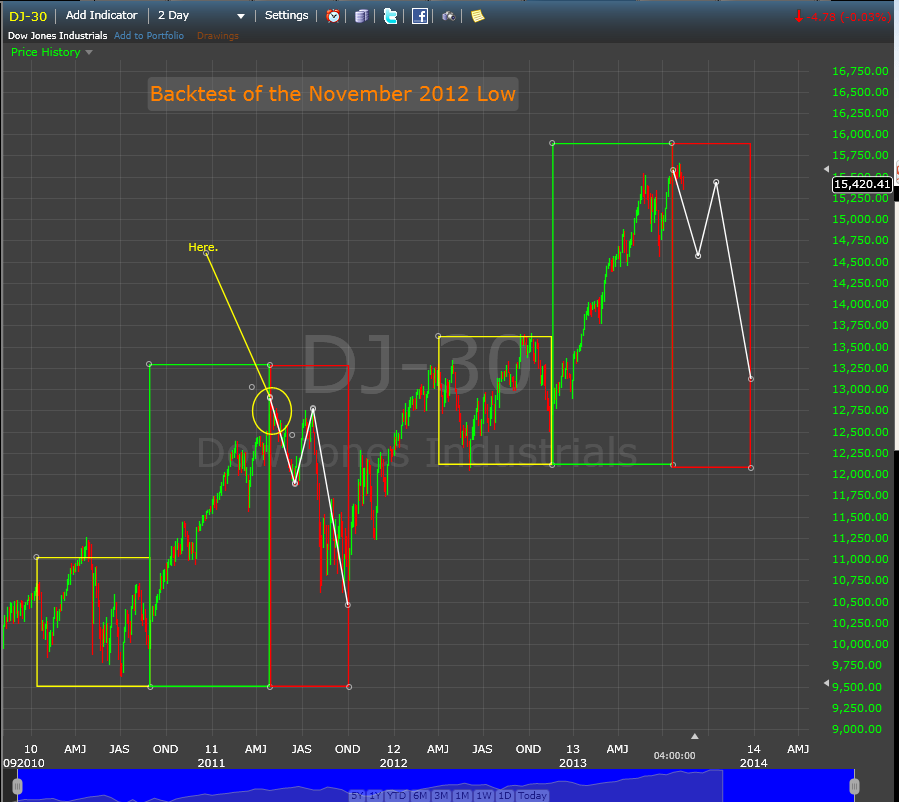The width and height of the screenshot is (899, 802).
Task: Expand the Price History dropdown arrow
Action: tap(89, 52)
